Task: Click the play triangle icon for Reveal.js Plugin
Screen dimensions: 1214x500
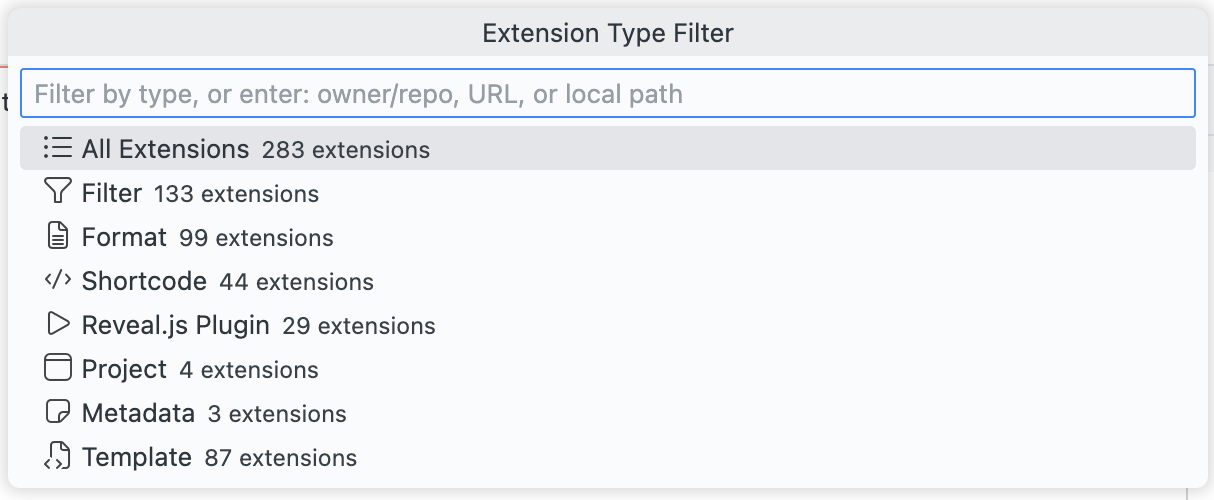Action: point(58,325)
